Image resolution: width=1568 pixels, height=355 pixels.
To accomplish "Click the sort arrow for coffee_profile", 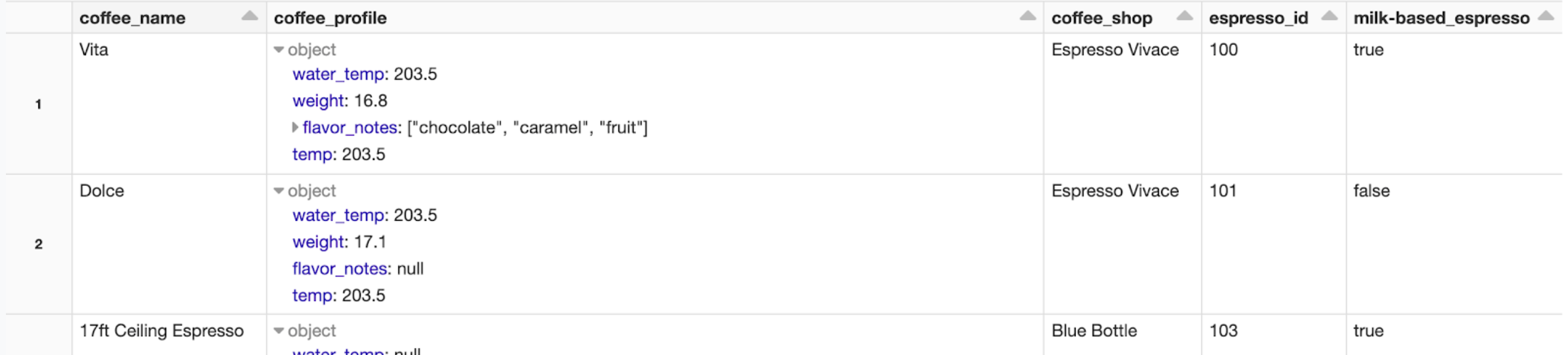I will click(x=1028, y=17).
